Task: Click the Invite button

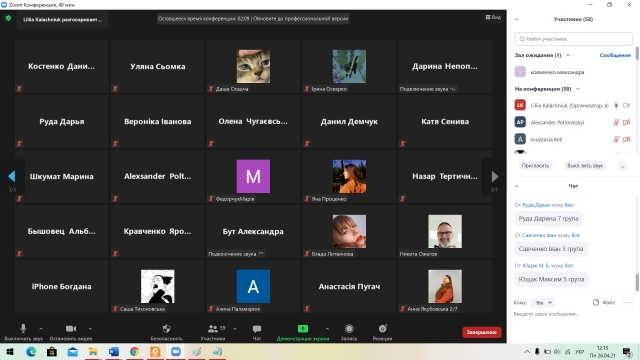Action: click(535, 166)
